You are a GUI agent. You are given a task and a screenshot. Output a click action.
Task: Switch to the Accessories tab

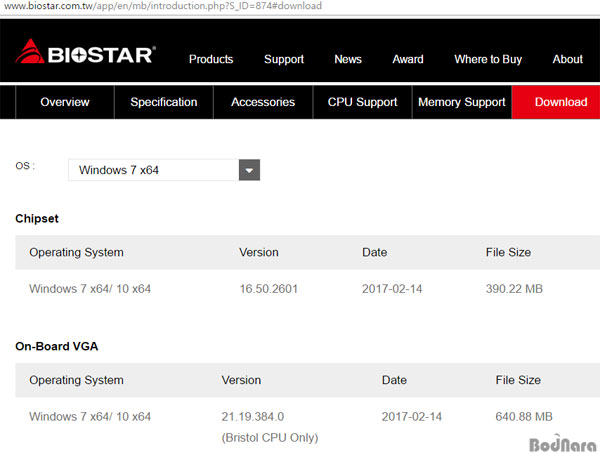[x=263, y=102]
